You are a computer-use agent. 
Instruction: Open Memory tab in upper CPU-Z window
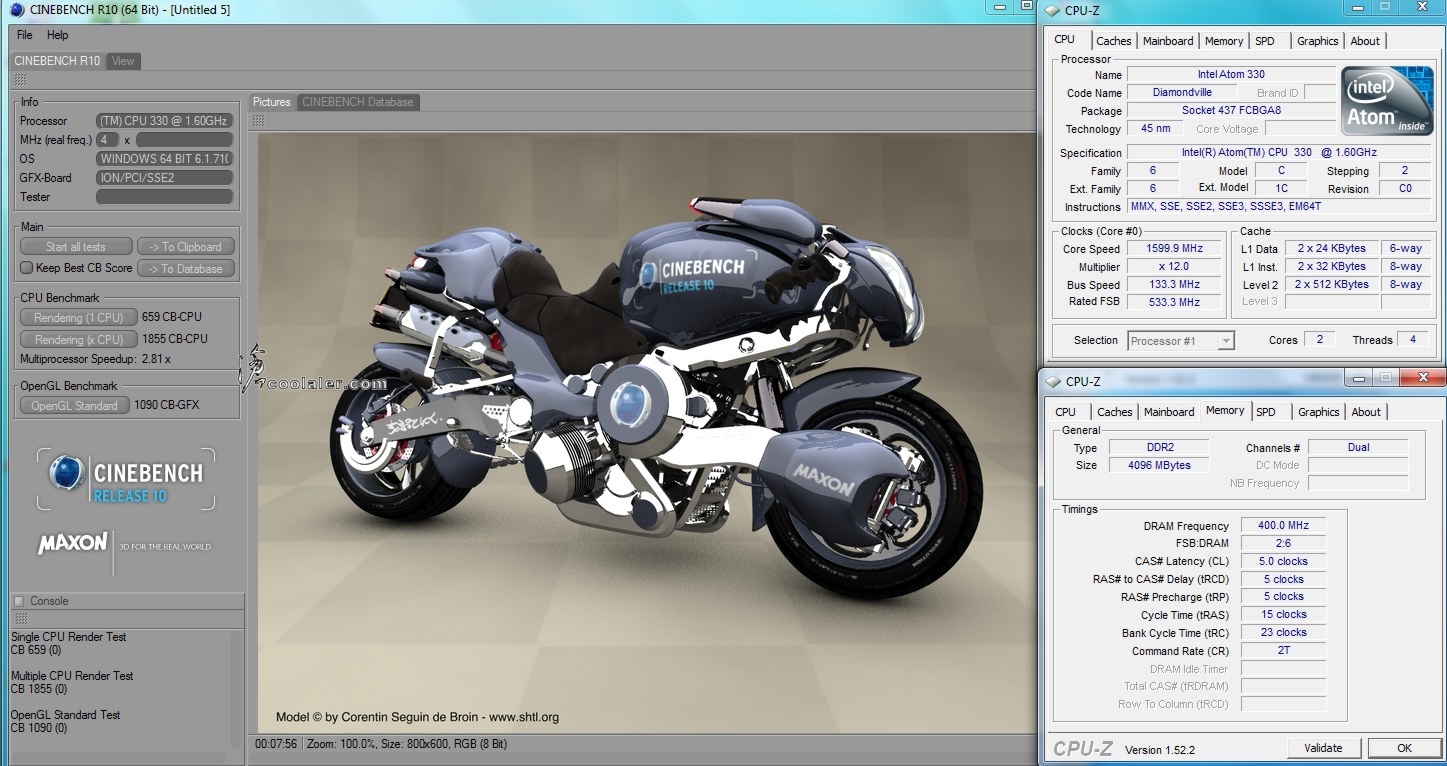click(1224, 41)
